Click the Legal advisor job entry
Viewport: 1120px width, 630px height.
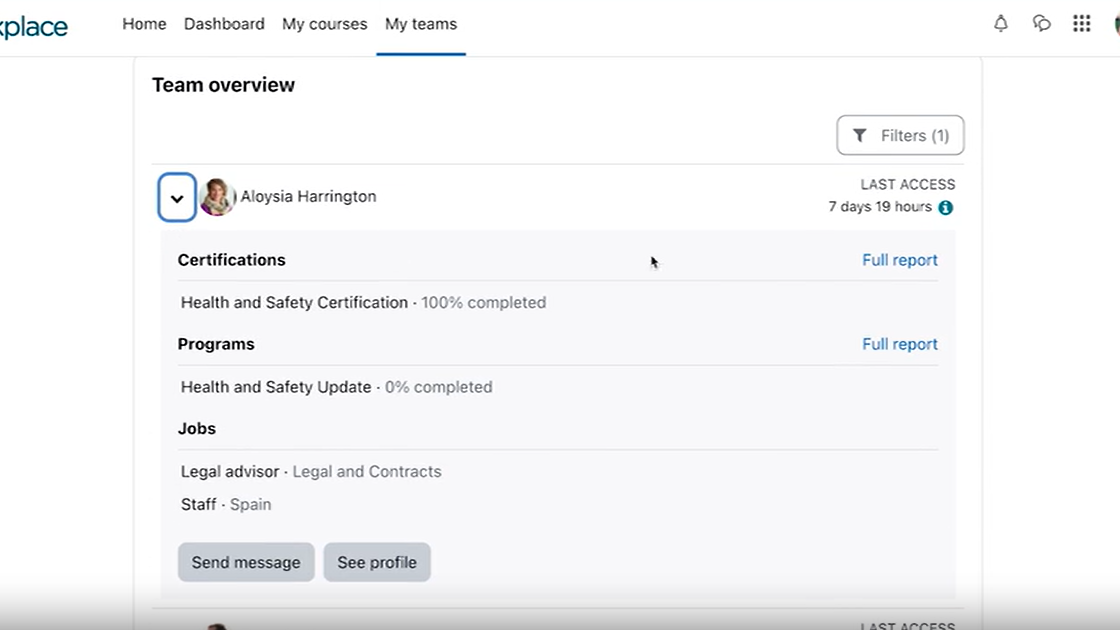[x=229, y=472]
